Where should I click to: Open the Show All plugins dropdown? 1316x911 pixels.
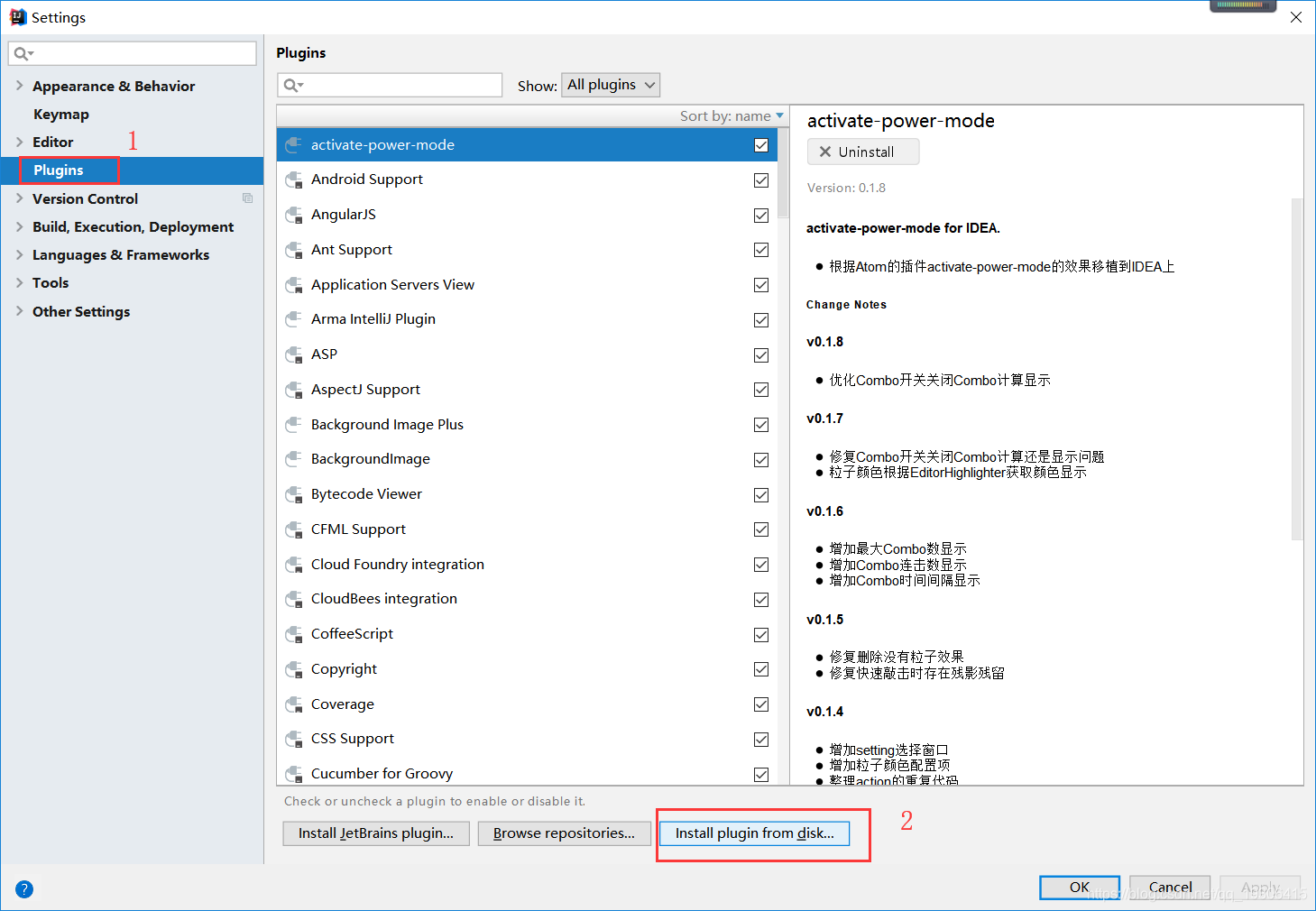[611, 85]
